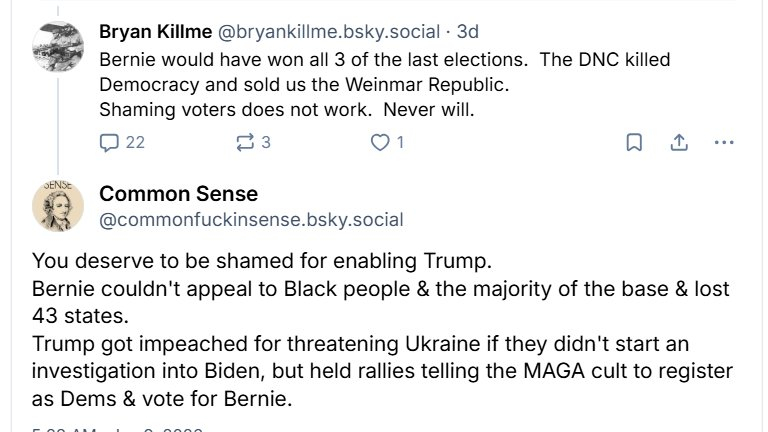This screenshot has width=768, height=432.
Task: Like Bryan Killme's post with the heart
Action: click(379, 143)
